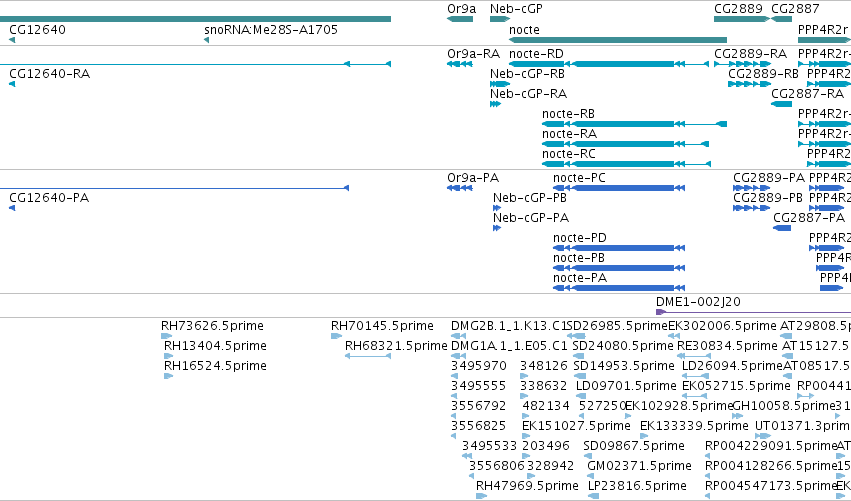Click the CG2889-PA protein label

tap(769, 178)
